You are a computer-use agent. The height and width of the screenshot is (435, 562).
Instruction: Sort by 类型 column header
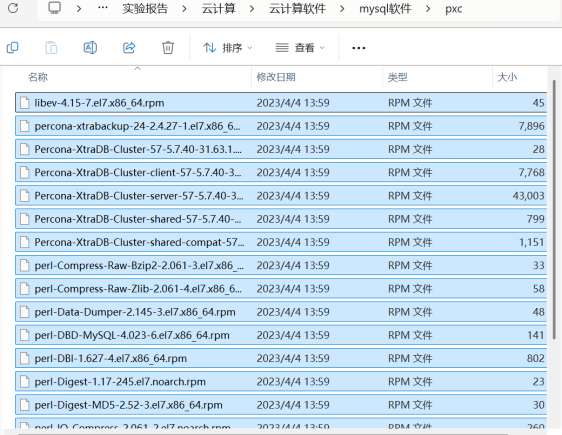point(397,77)
